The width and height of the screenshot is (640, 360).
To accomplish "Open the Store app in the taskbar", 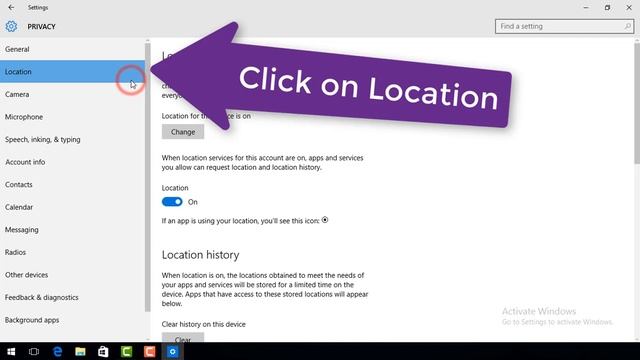I will click(x=103, y=351).
